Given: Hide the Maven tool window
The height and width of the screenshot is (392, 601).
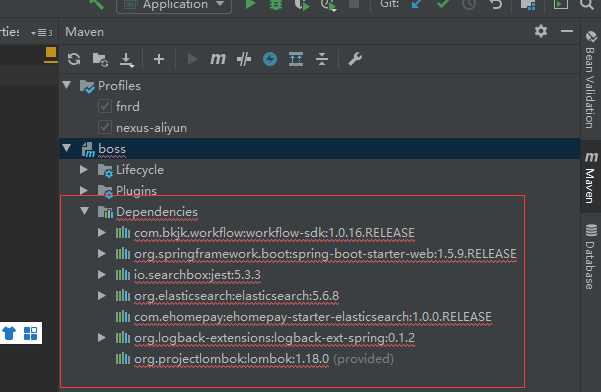Looking at the screenshot, I should click(x=567, y=31).
